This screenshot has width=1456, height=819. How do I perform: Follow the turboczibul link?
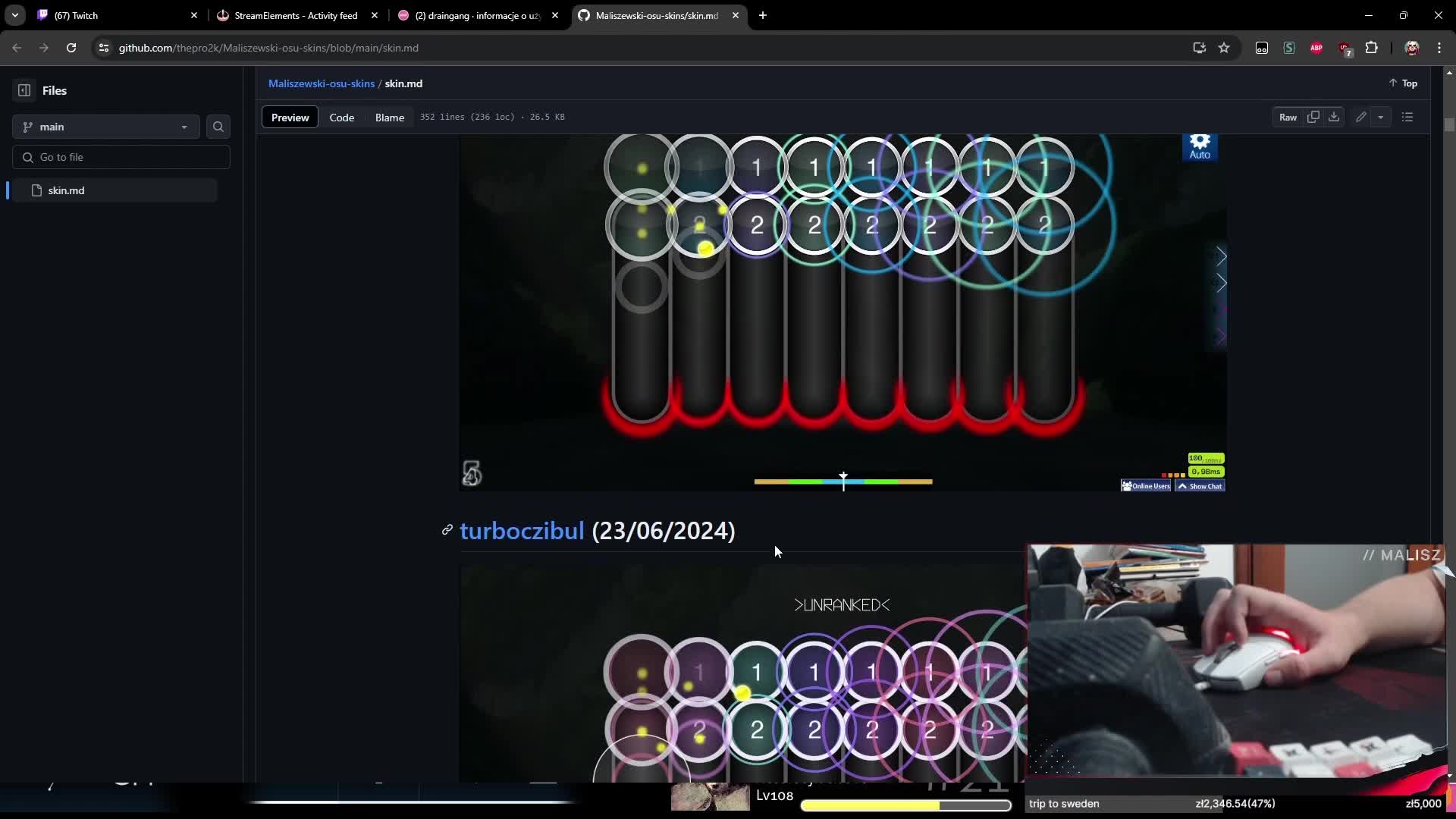pyautogui.click(x=521, y=531)
